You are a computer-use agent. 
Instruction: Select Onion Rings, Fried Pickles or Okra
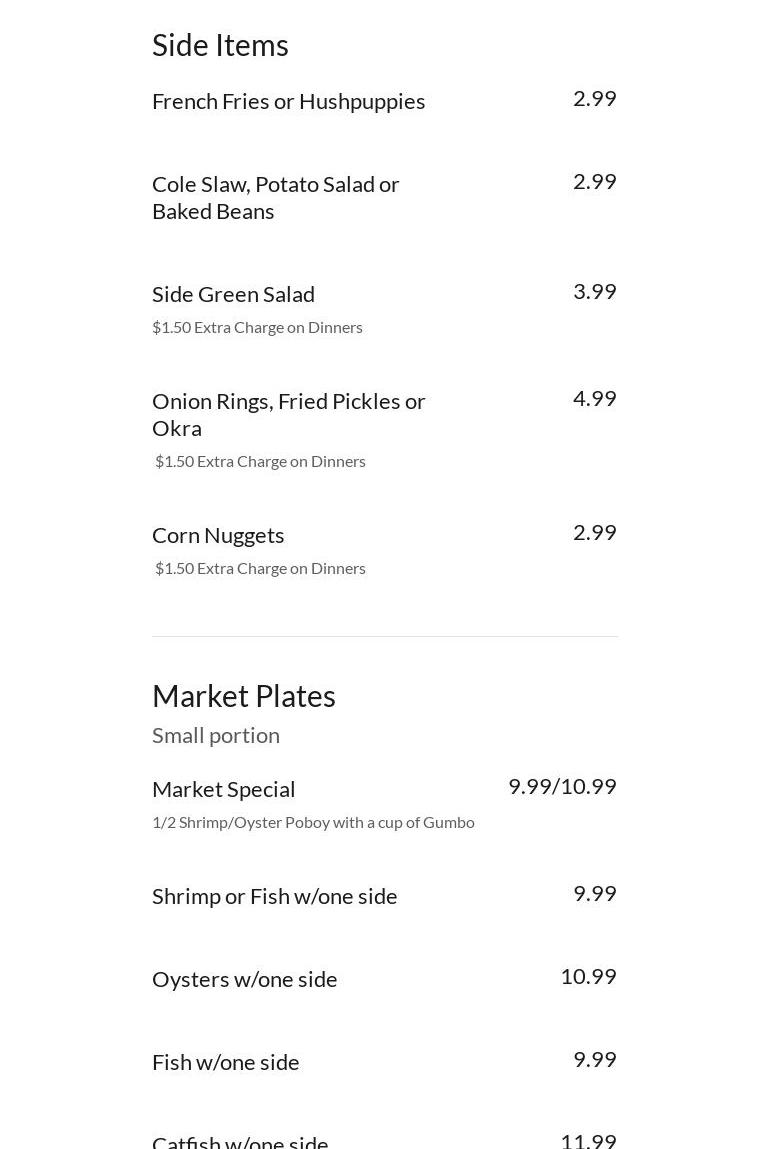click(x=288, y=414)
